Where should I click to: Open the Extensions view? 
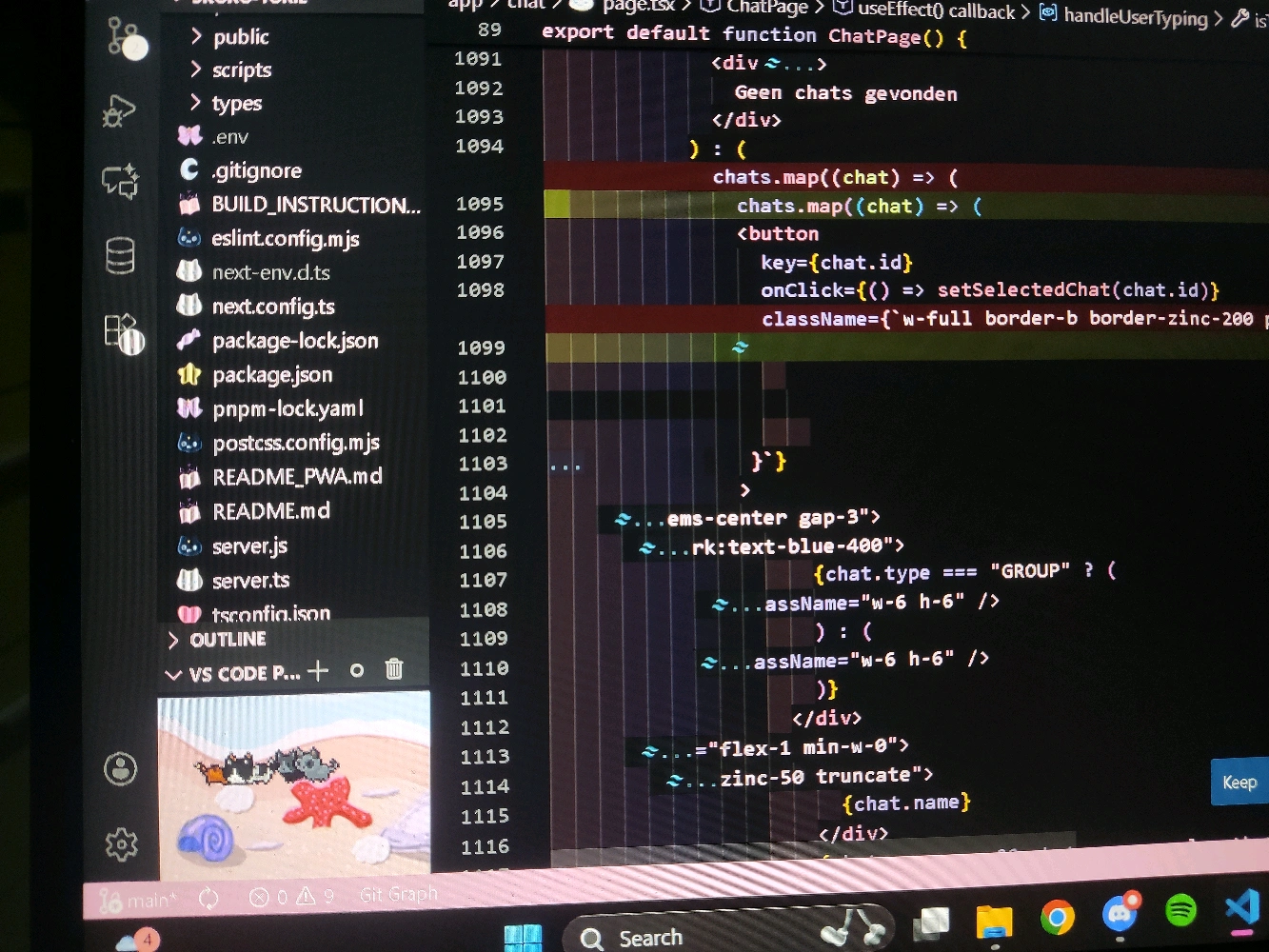tap(123, 333)
